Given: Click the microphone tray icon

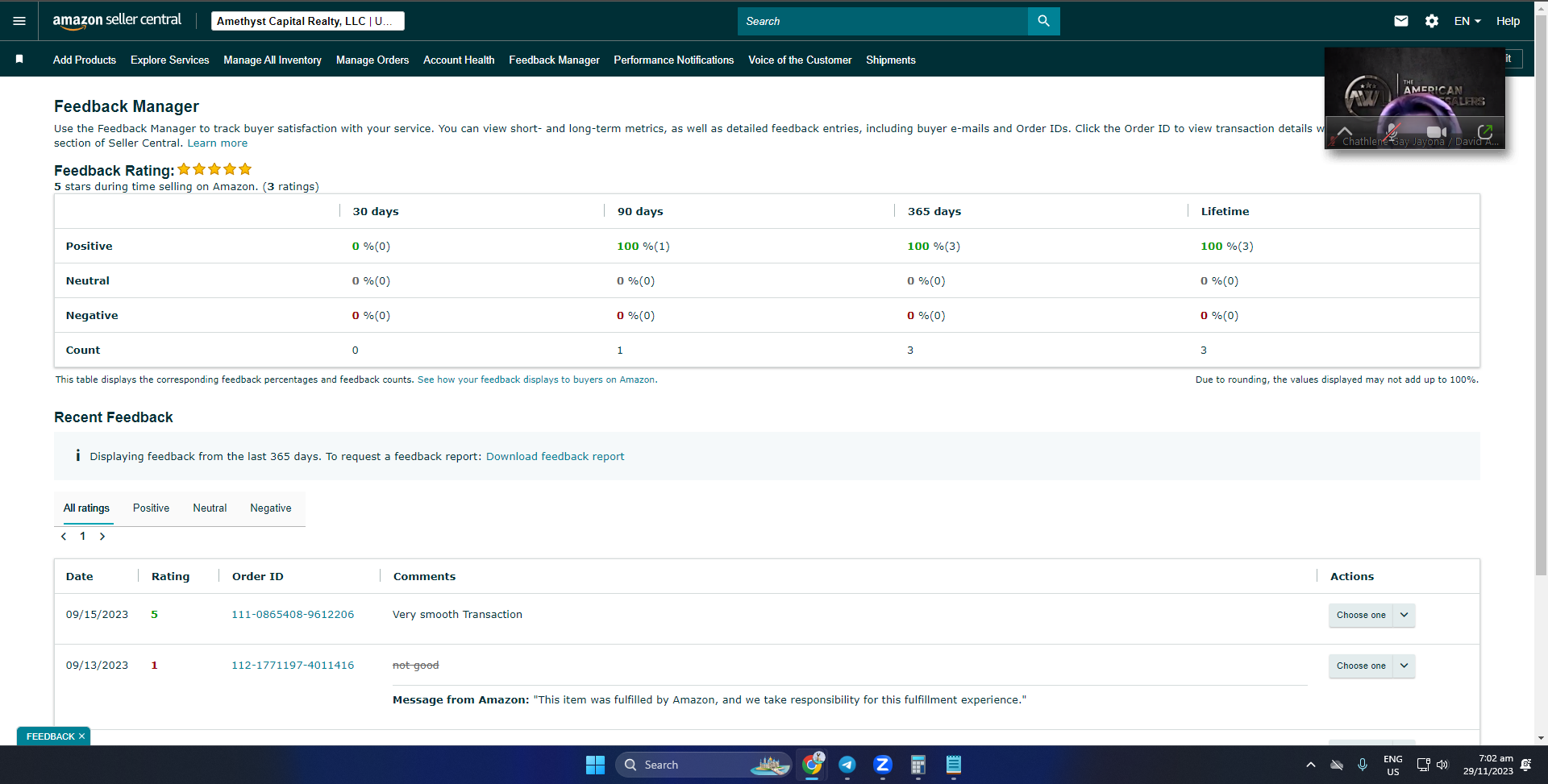Looking at the screenshot, I should 1363,765.
